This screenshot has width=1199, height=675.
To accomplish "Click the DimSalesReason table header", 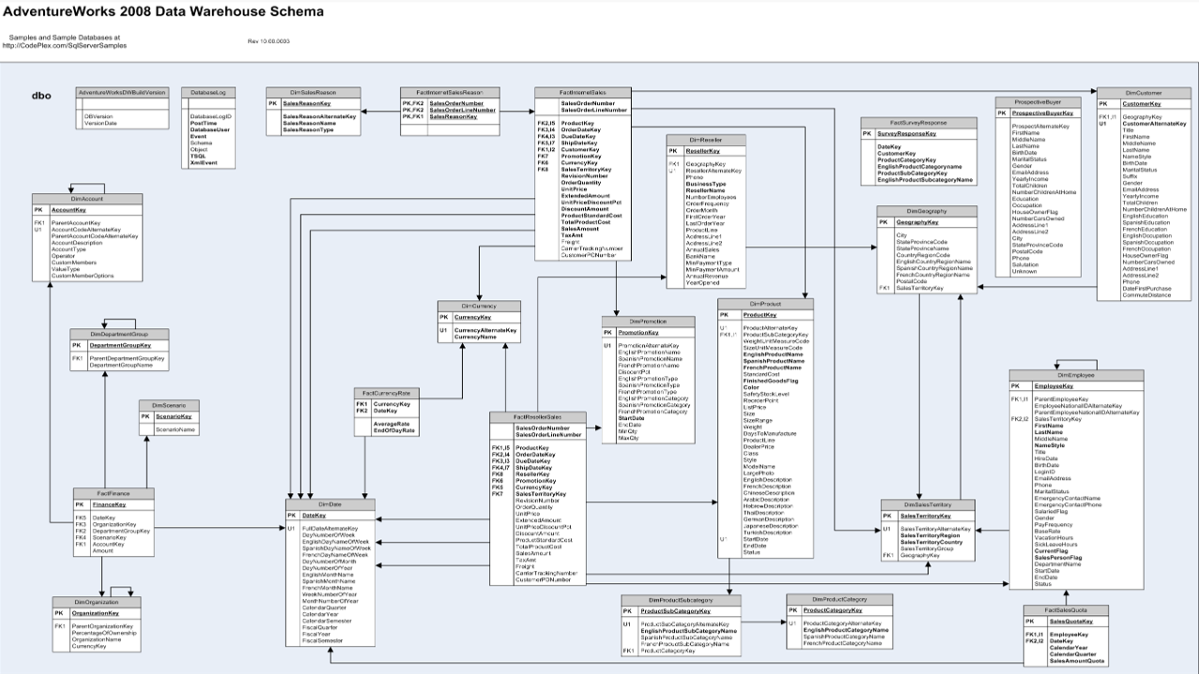I will pos(313,92).
